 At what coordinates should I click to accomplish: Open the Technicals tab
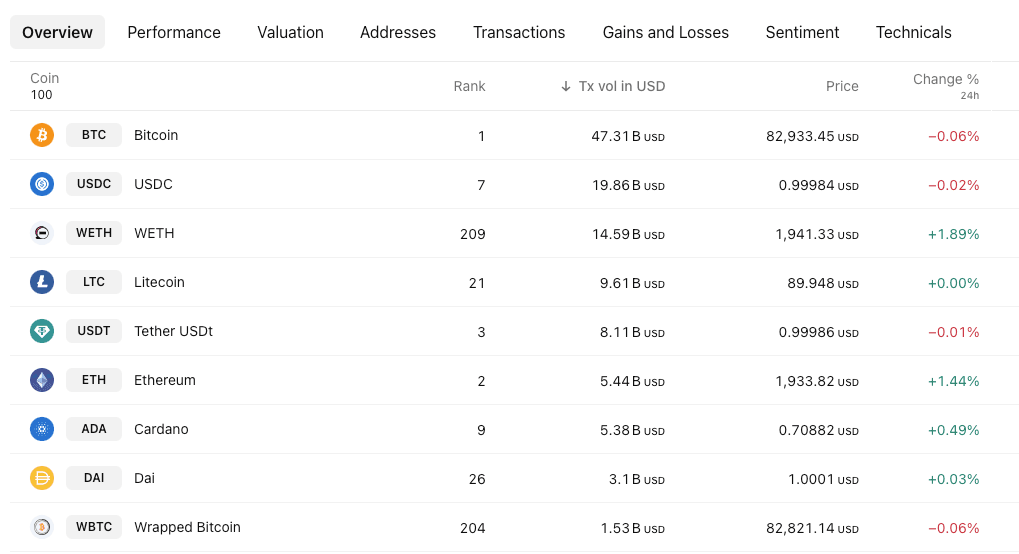point(913,32)
